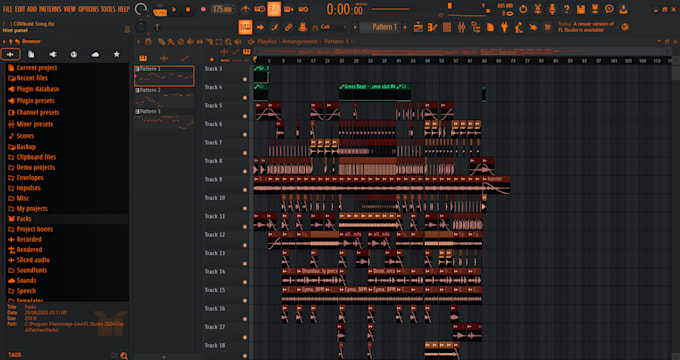Open the OPTIONS menu
680x360 pixels.
tap(88, 9)
